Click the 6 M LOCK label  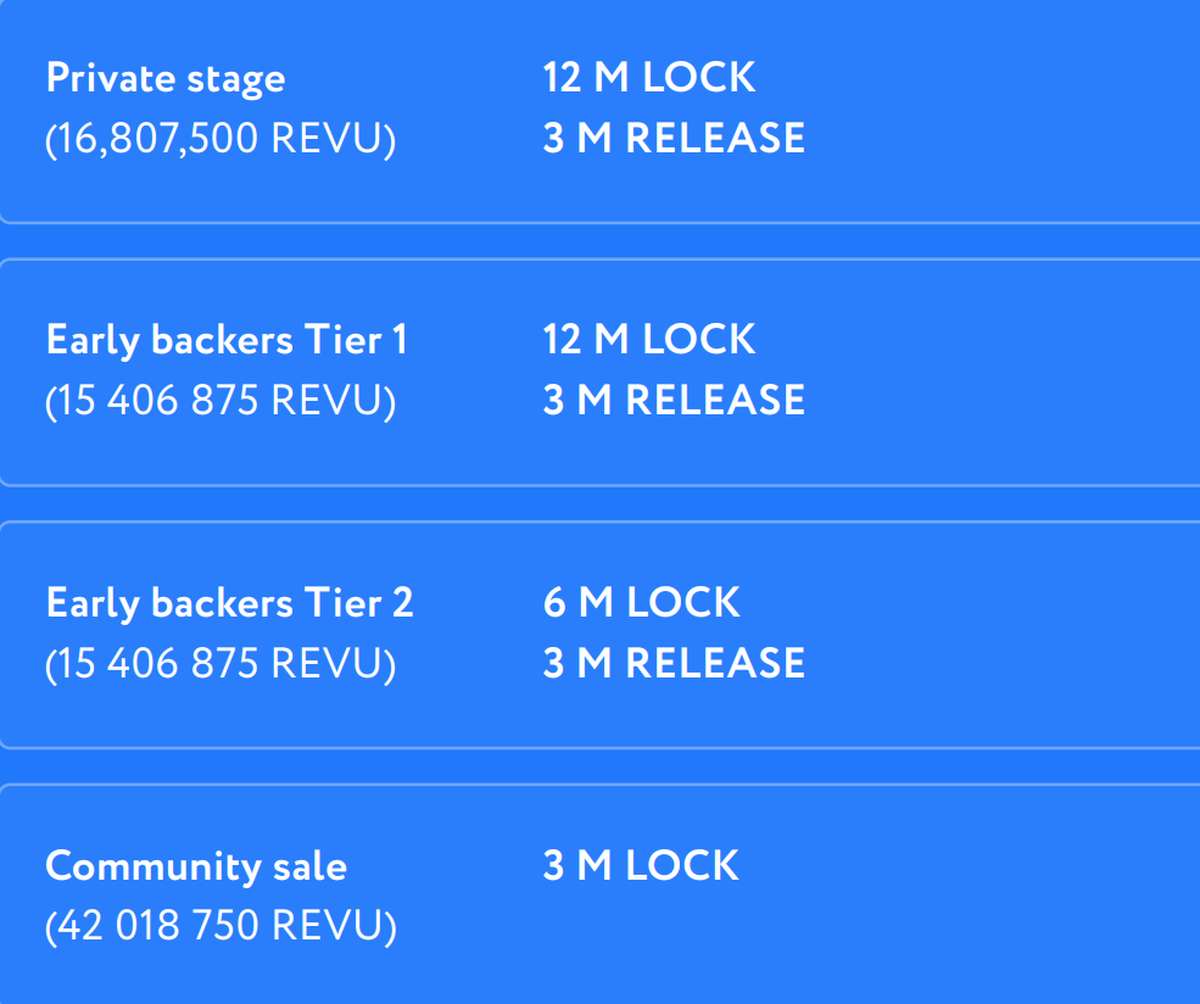point(641,602)
